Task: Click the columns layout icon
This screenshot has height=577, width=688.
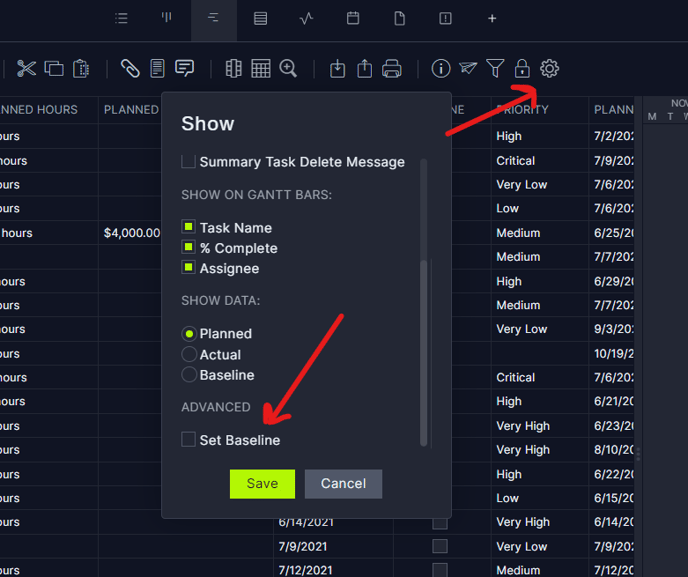Action: 233,68
